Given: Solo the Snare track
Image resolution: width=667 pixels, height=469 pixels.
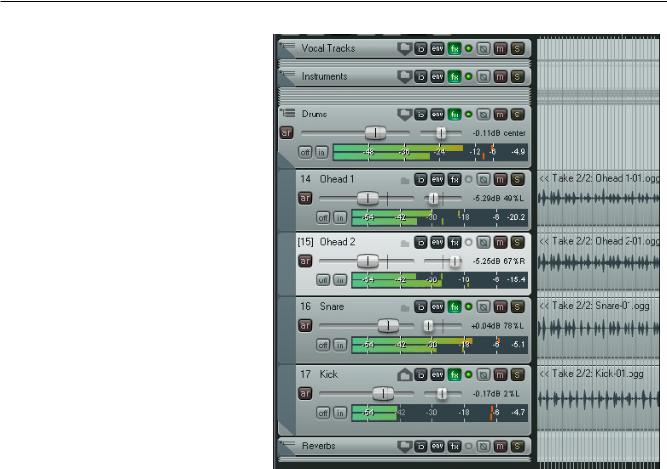Looking at the screenshot, I should pos(517,307).
